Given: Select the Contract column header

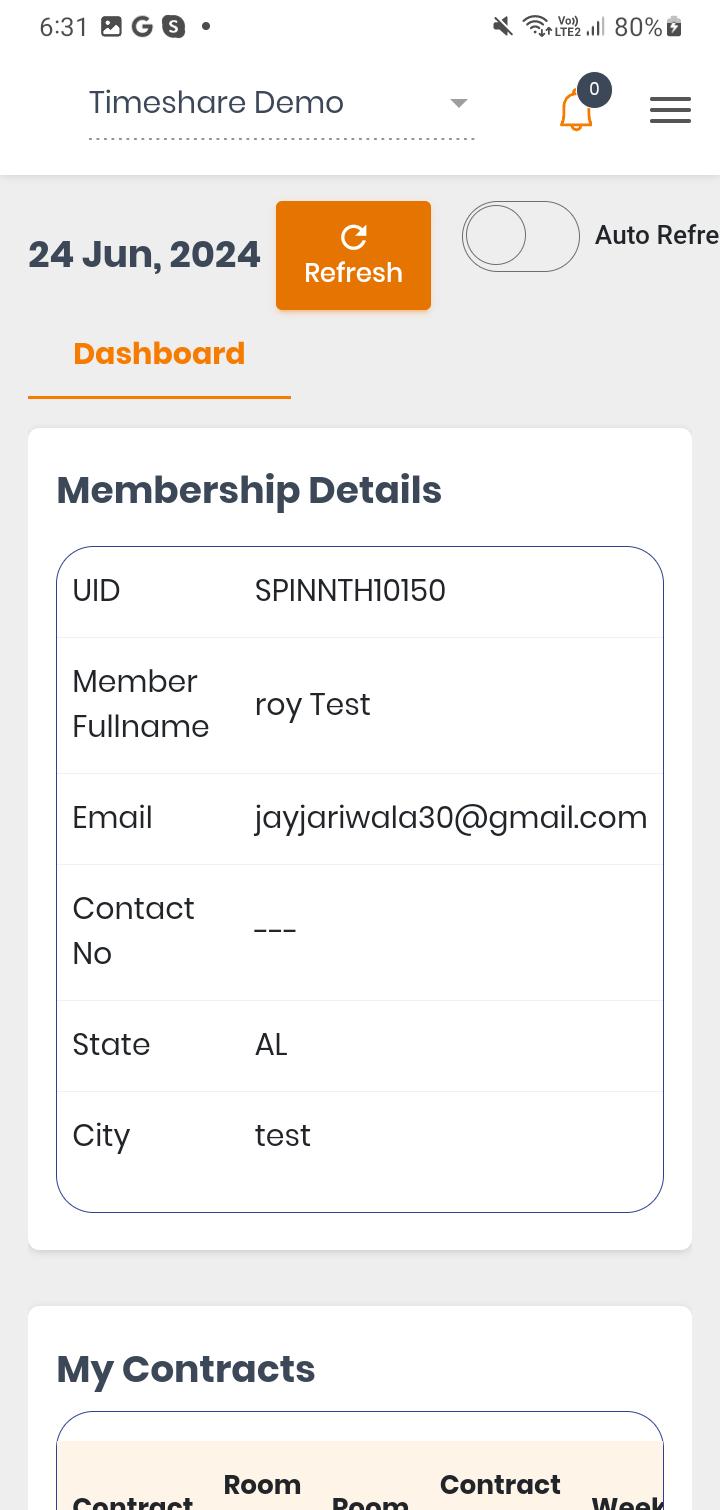Looking at the screenshot, I should click(x=132, y=1500).
